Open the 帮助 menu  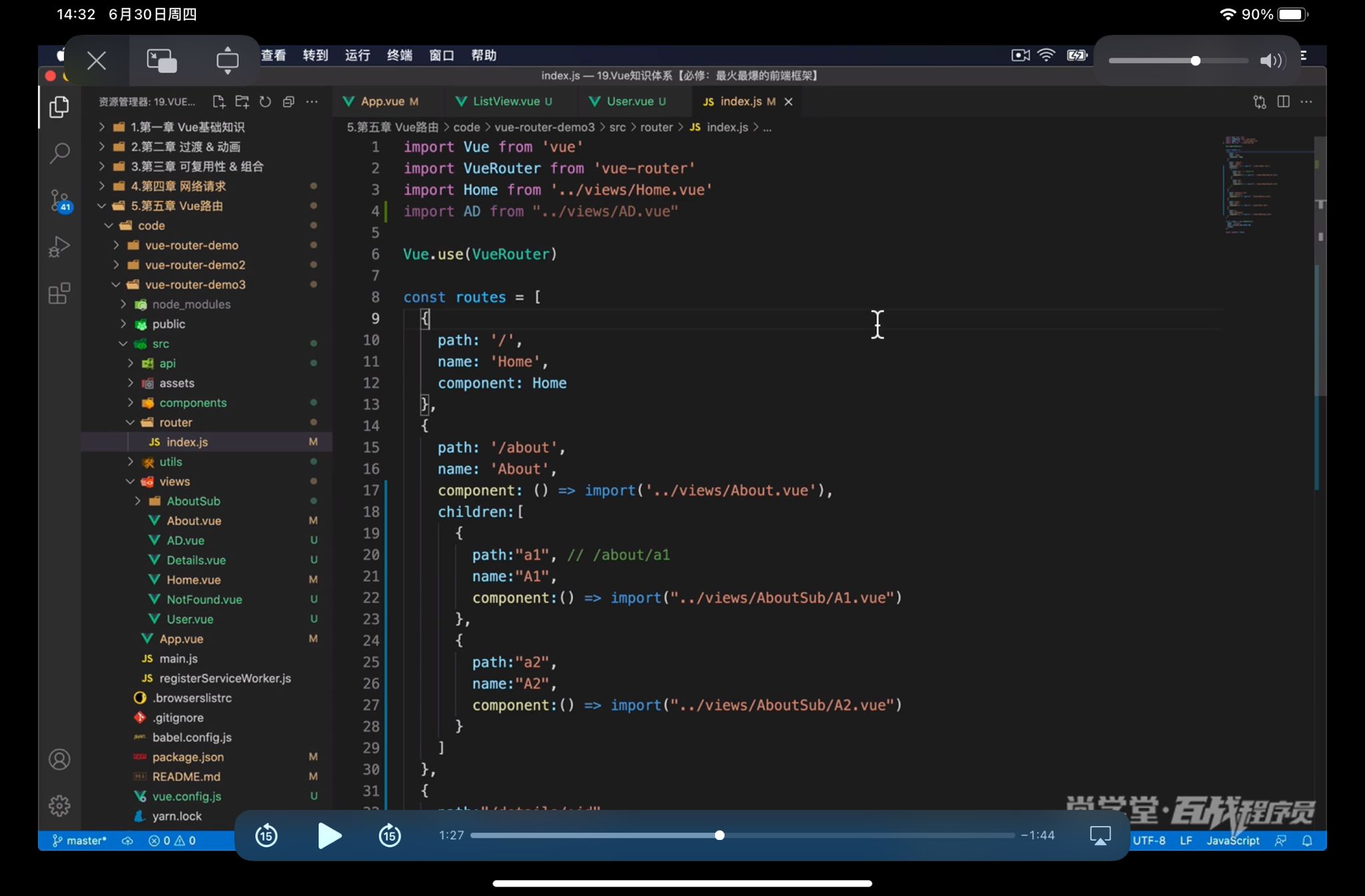point(484,55)
